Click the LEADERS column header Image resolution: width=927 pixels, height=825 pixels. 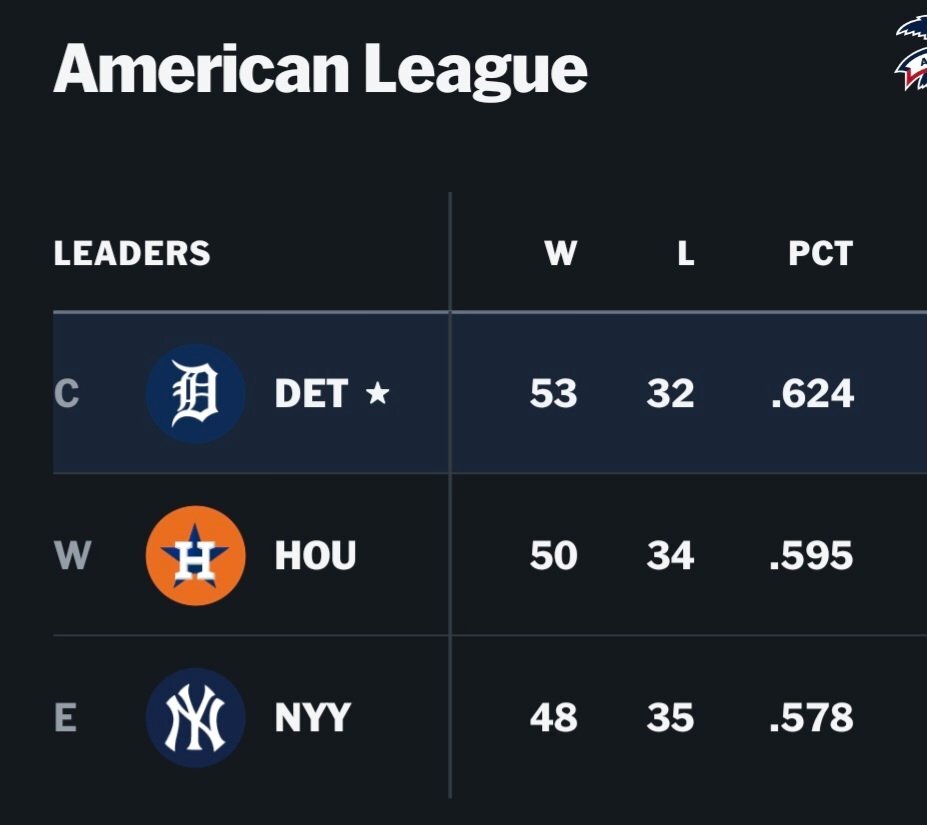pos(132,253)
